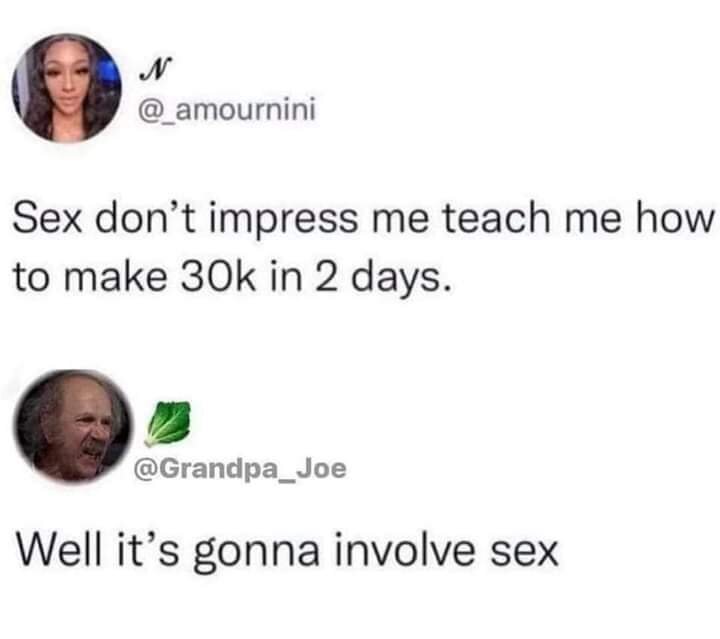The image size is (720, 639).
Task: Select the line "to make 30k in 2 days."
Action: click(231, 277)
